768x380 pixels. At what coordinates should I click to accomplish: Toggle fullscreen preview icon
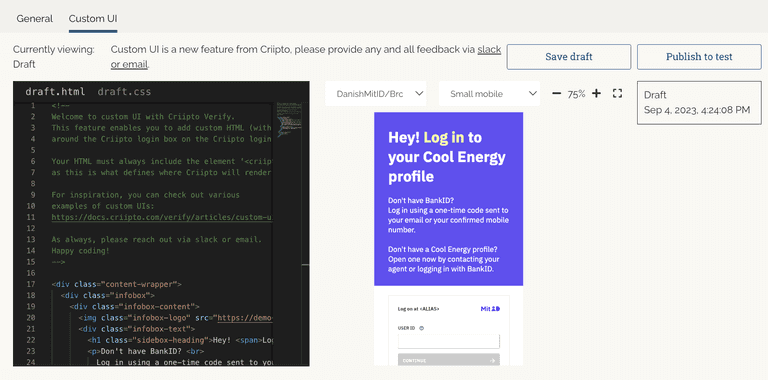click(617, 94)
